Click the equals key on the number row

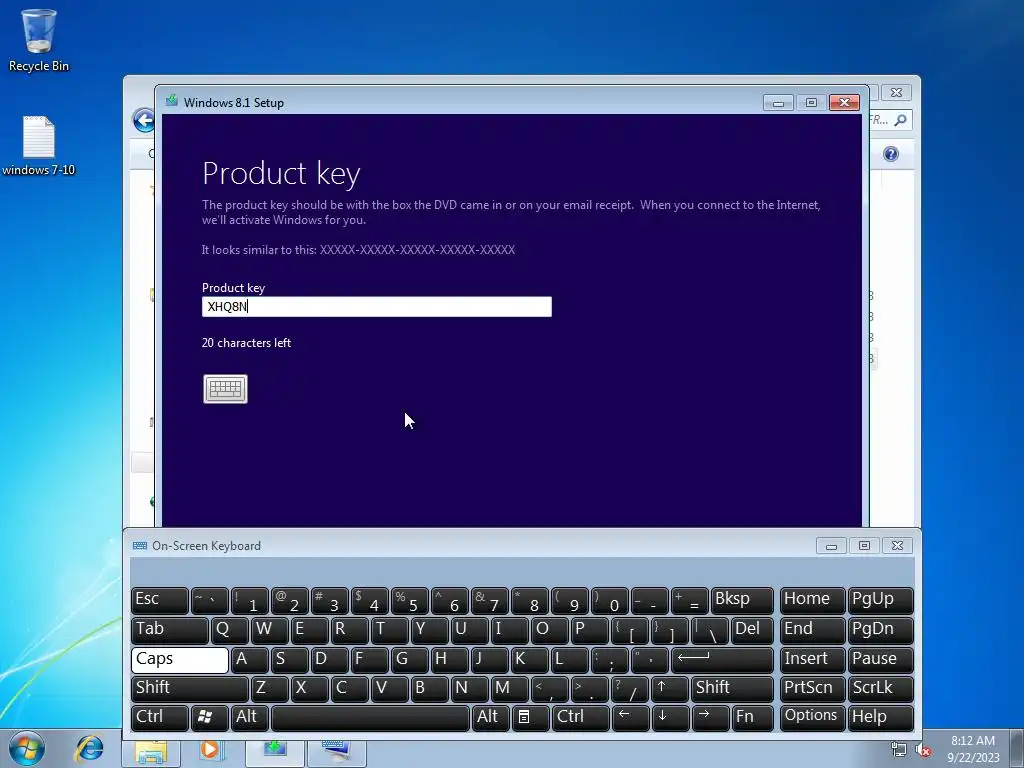690,600
